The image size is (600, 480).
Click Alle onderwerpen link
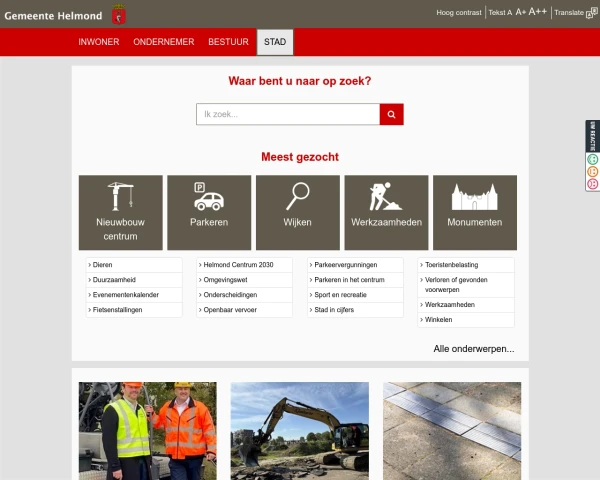(474, 349)
